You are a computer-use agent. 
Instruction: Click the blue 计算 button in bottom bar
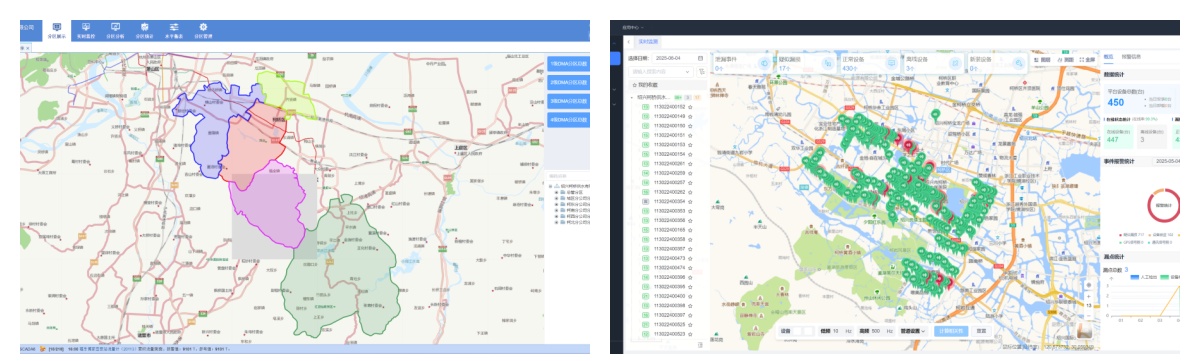coord(951,330)
